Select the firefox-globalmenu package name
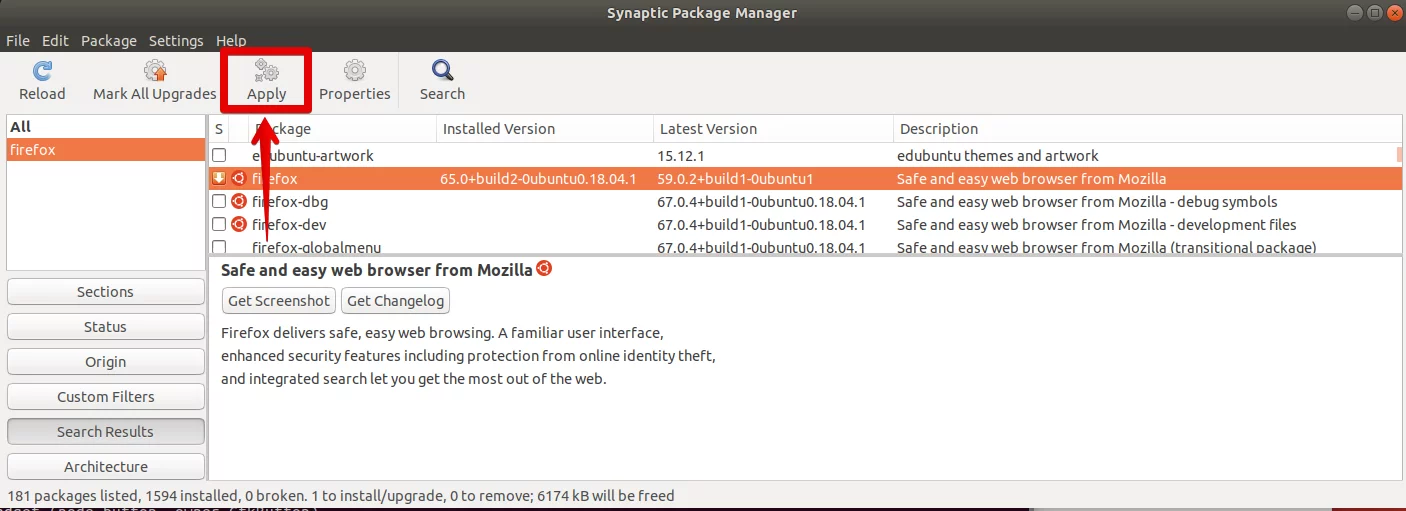Screen dimensions: 1406x511 (x=317, y=247)
